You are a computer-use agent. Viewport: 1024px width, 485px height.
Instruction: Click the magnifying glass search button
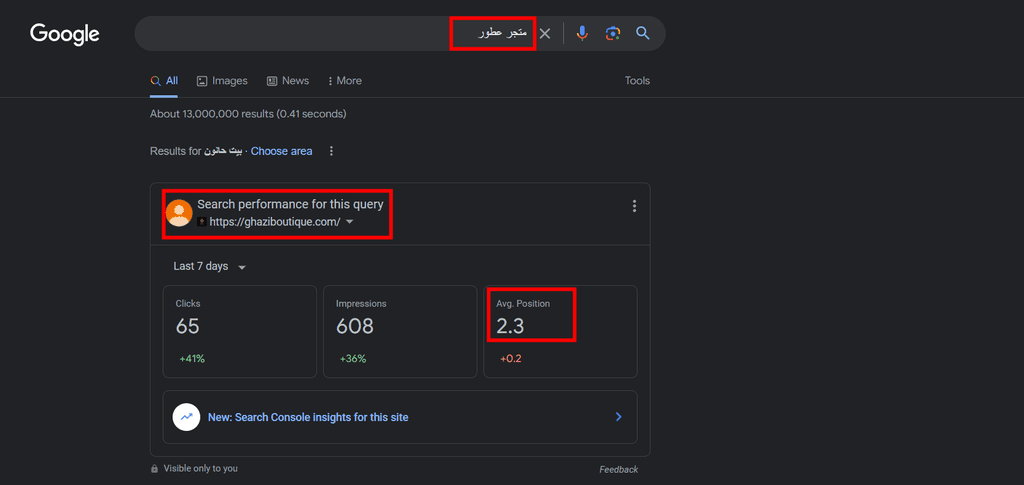click(x=643, y=33)
